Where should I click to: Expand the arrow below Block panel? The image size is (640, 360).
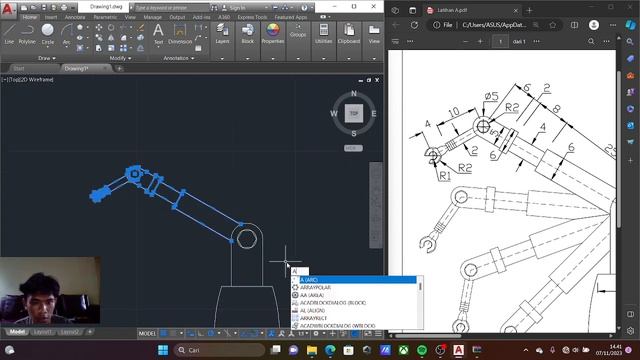247,58
